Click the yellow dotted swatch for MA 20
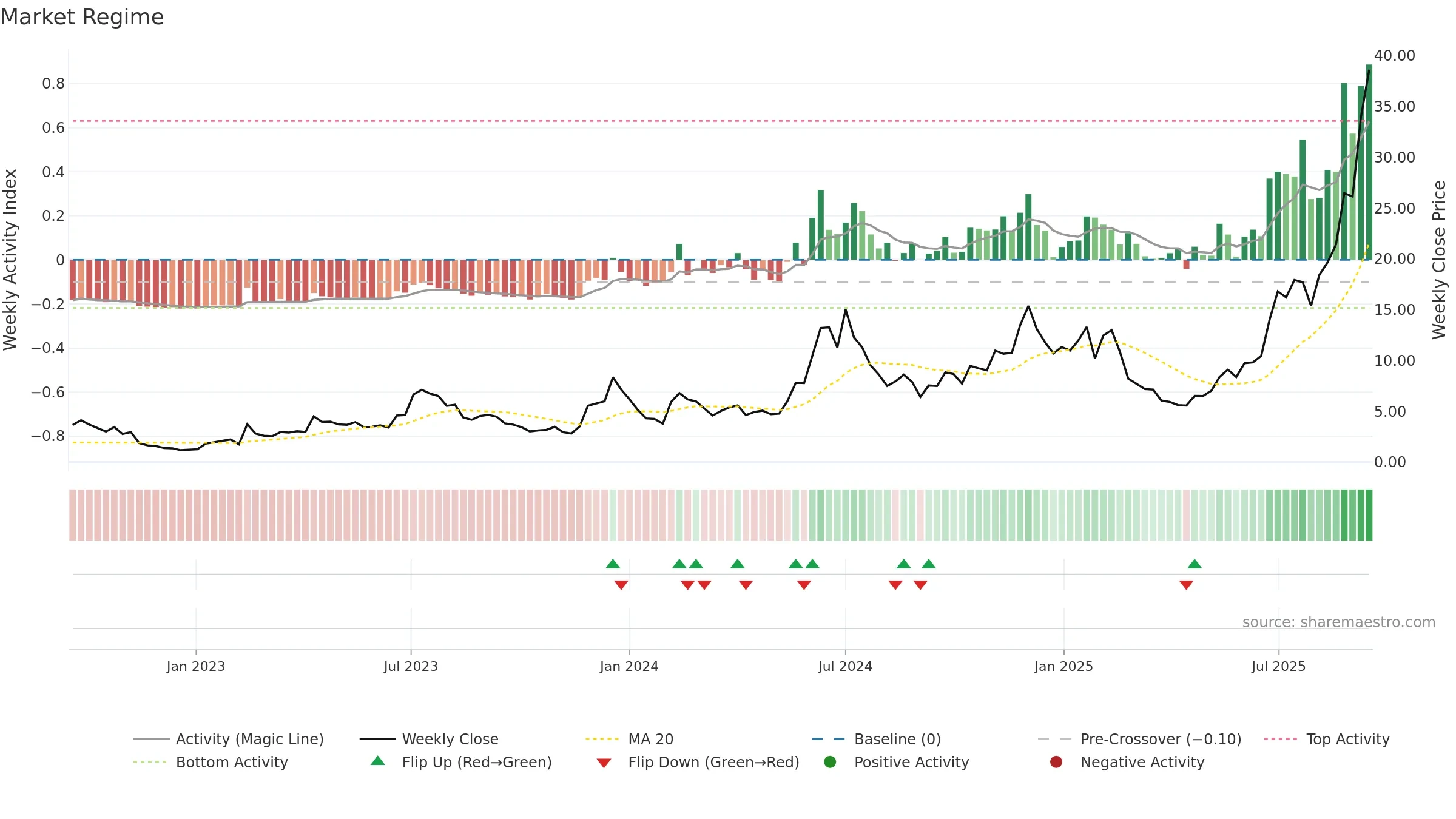The image size is (1456, 819). coord(602,739)
